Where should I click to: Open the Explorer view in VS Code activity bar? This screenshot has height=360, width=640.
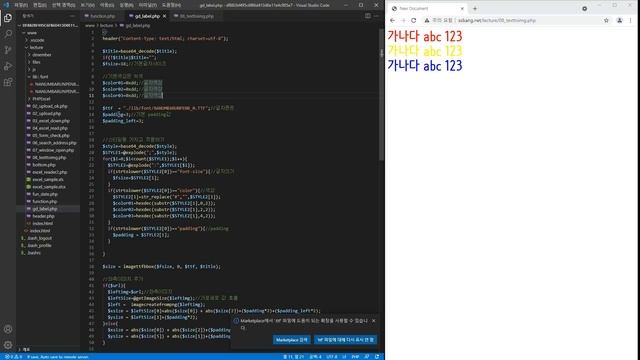tap(8, 18)
